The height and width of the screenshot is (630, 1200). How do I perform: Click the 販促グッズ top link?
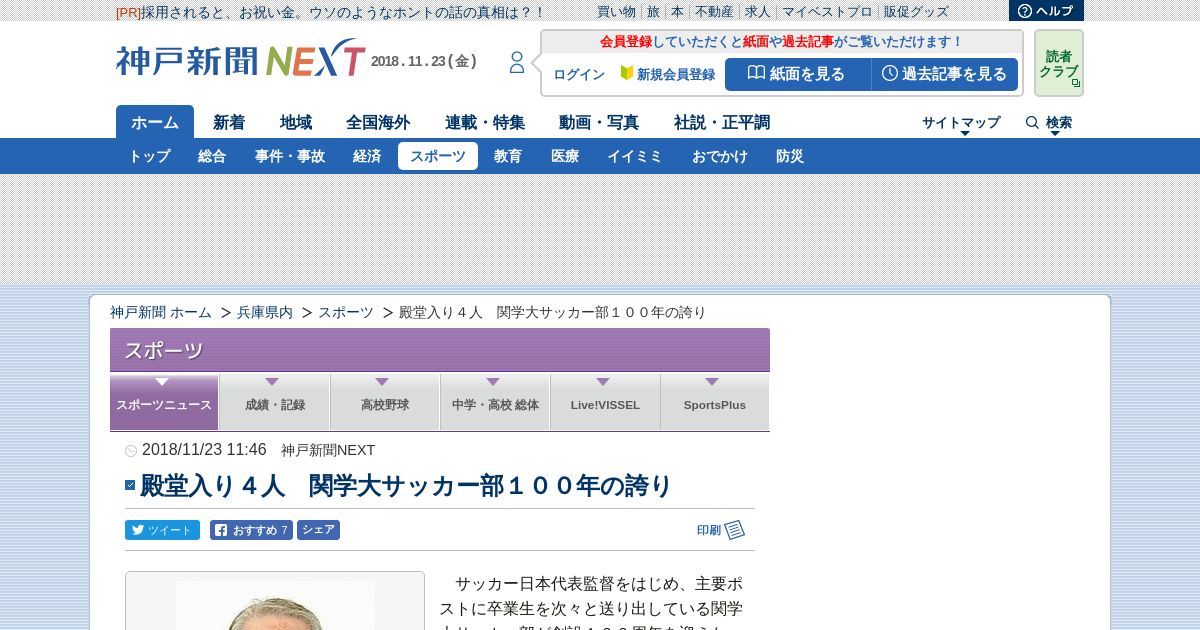click(x=916, y=12)
